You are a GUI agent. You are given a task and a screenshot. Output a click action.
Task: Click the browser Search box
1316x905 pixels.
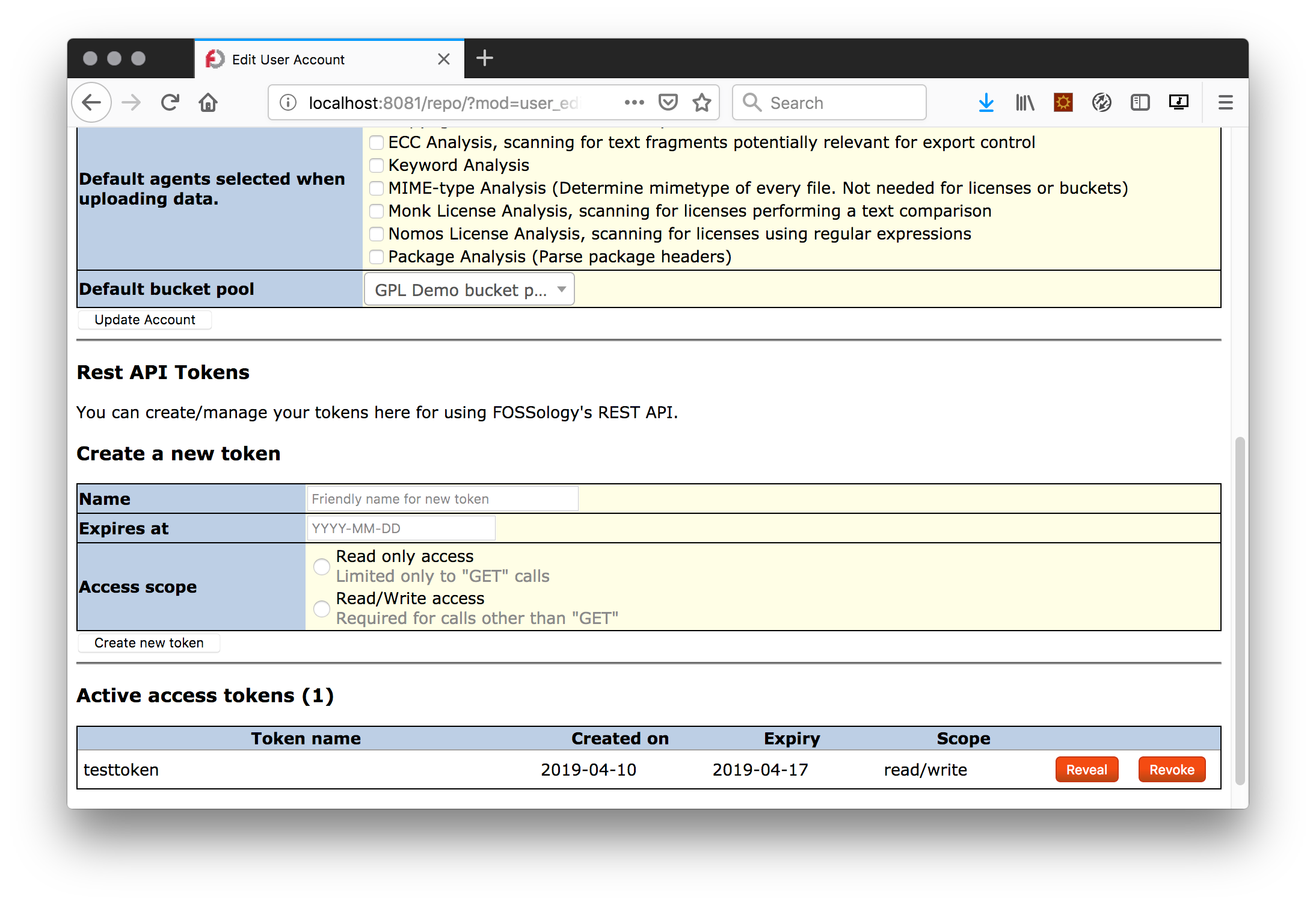(x=829, y=103)
